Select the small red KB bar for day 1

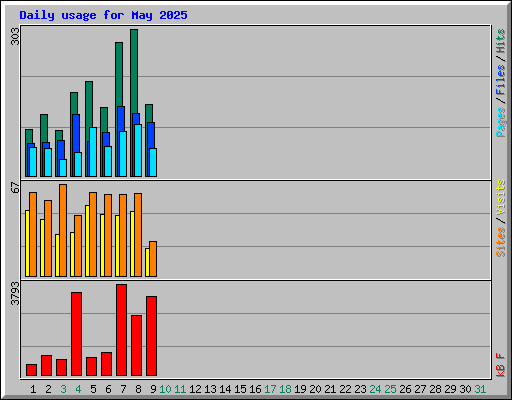click(x=31, y=370)
